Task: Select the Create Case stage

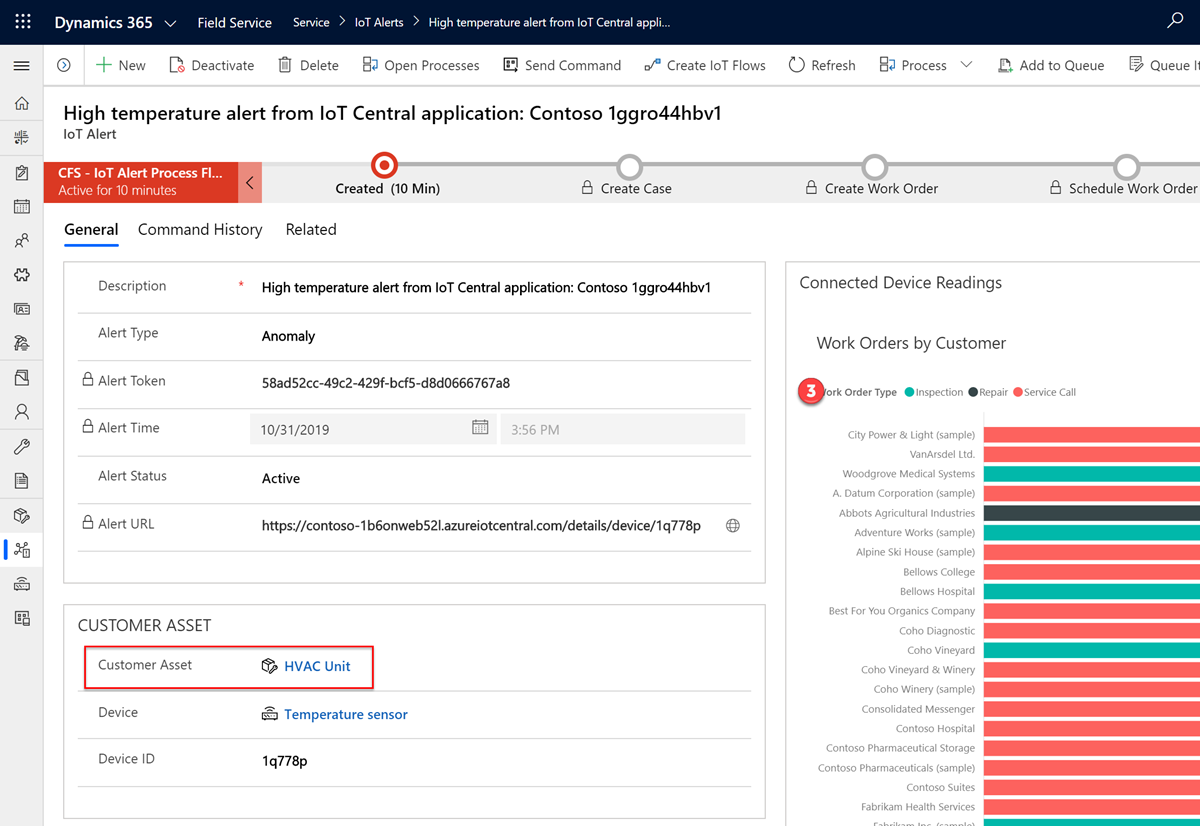Action: click(629, 166)
